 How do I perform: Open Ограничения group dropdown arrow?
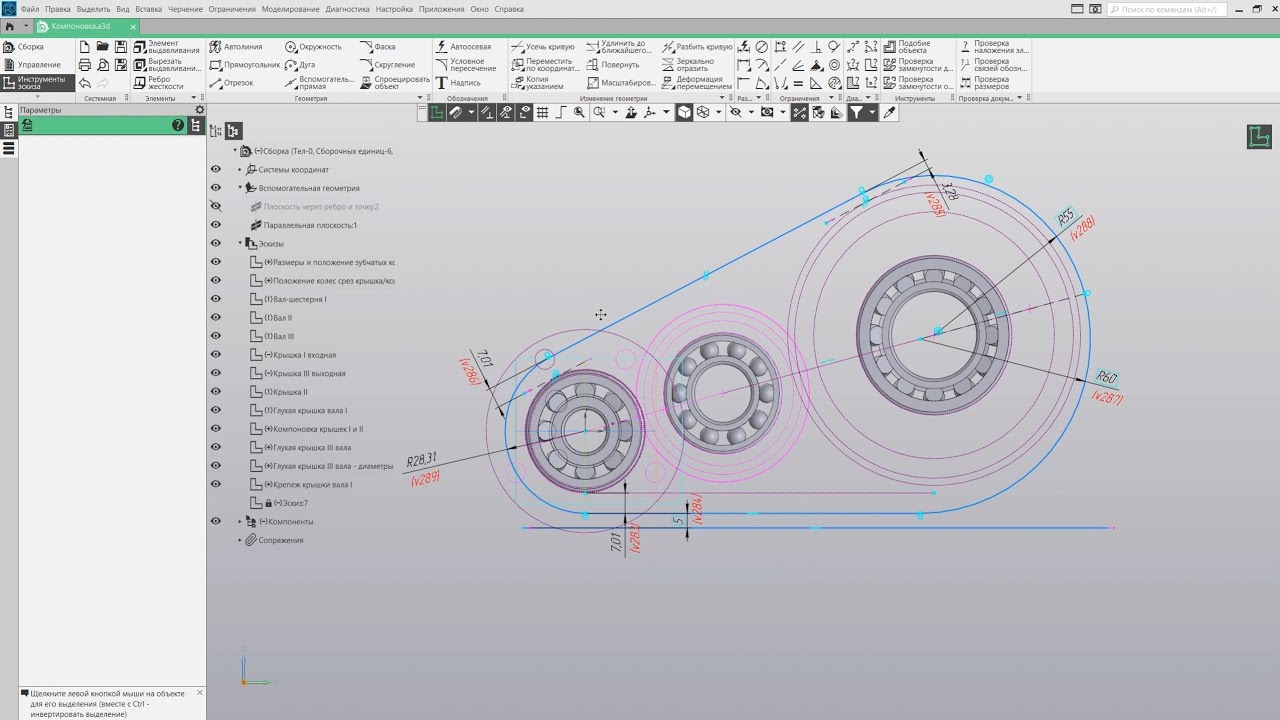830,98
